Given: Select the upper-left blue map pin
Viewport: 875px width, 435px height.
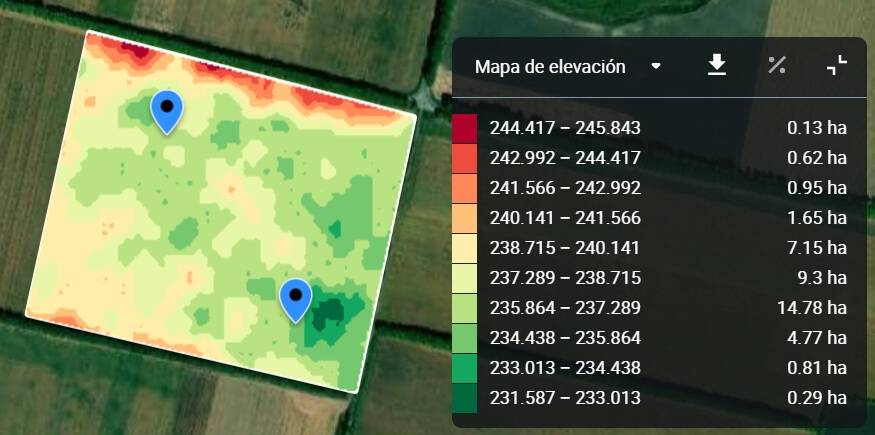Looking at the screenshot, I should click(x=167, y=110).
